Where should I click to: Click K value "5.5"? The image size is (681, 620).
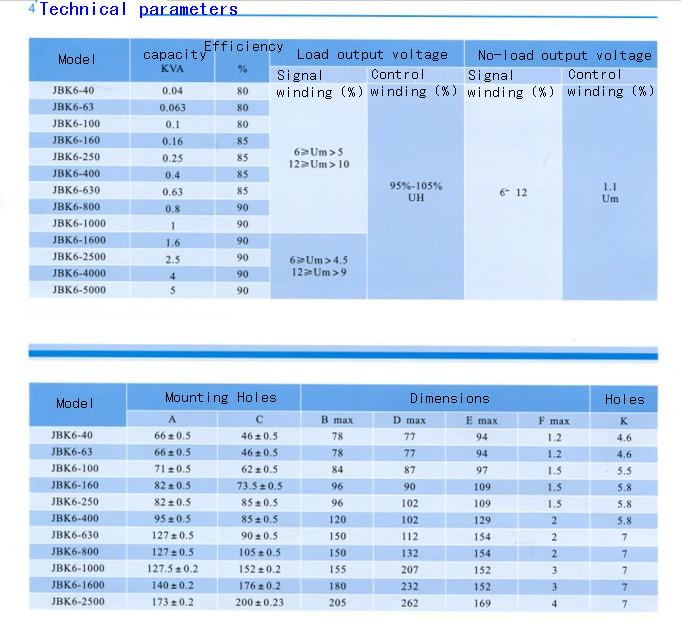[624, 471]
